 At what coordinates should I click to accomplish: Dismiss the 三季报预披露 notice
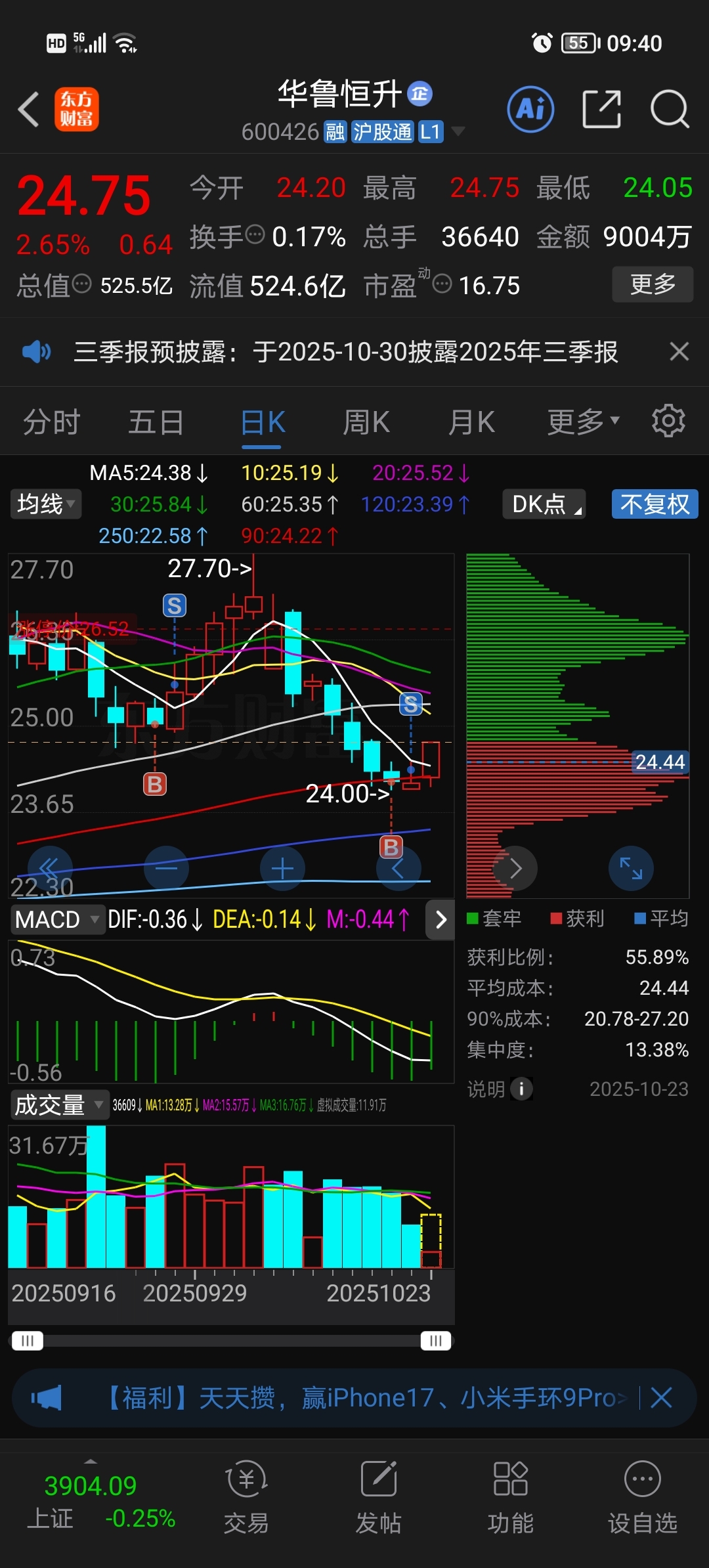click(x=679, y=352)
